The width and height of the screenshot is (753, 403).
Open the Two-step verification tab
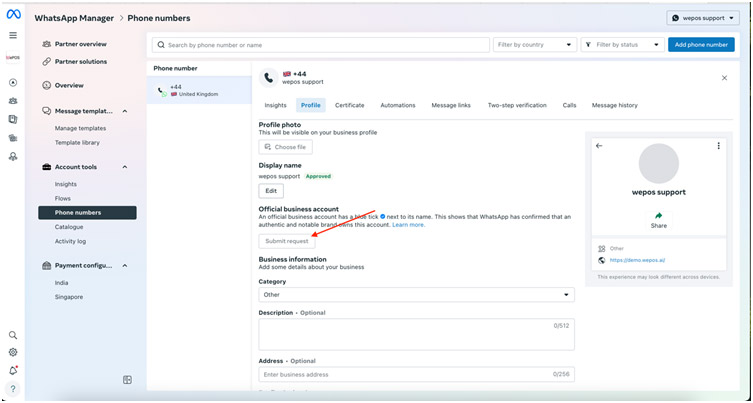coord(517,105)
